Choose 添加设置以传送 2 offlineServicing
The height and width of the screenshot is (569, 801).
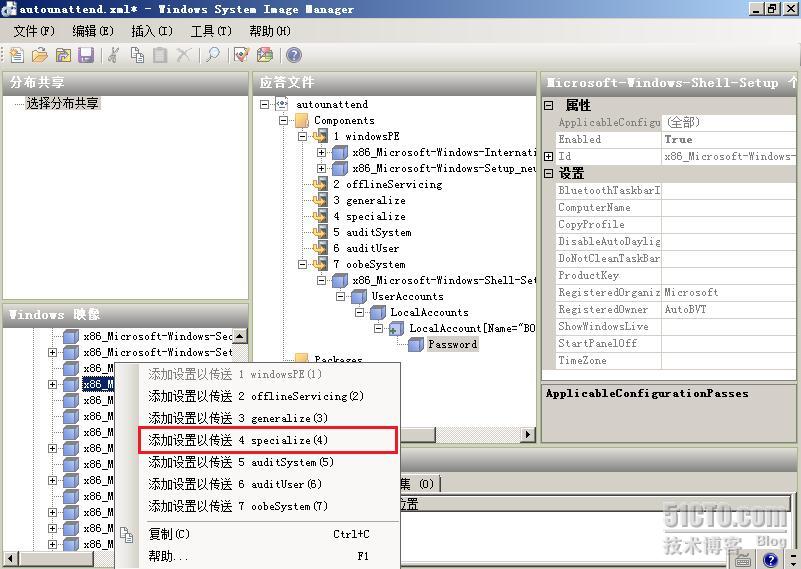[257, 396]
